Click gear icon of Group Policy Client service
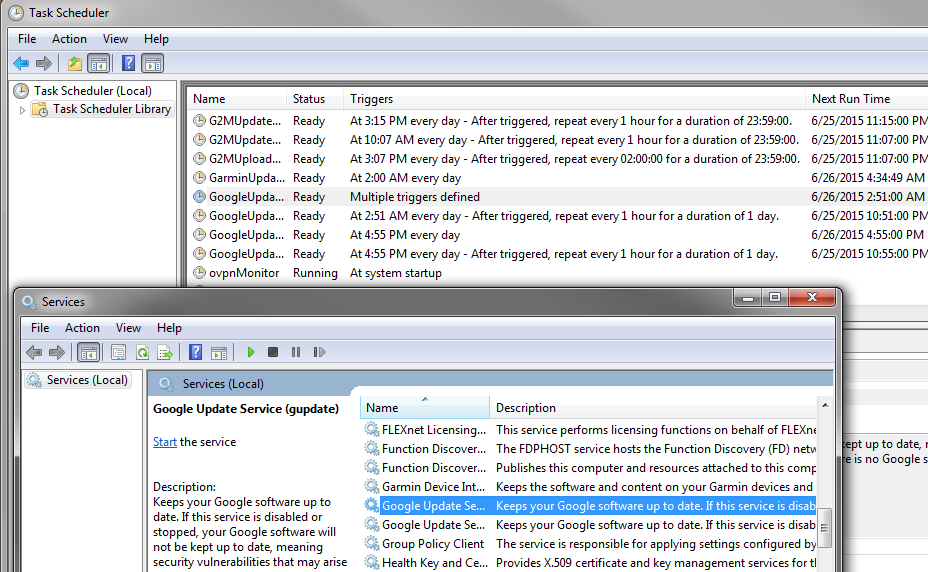The image size is (928, 572). [372, 543]
